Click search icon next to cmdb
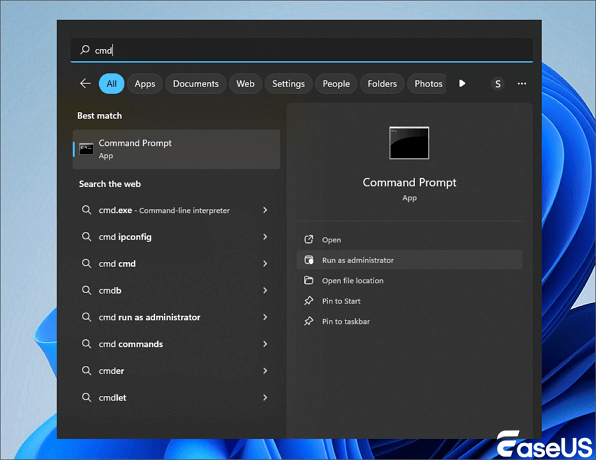 coord(86,290)
